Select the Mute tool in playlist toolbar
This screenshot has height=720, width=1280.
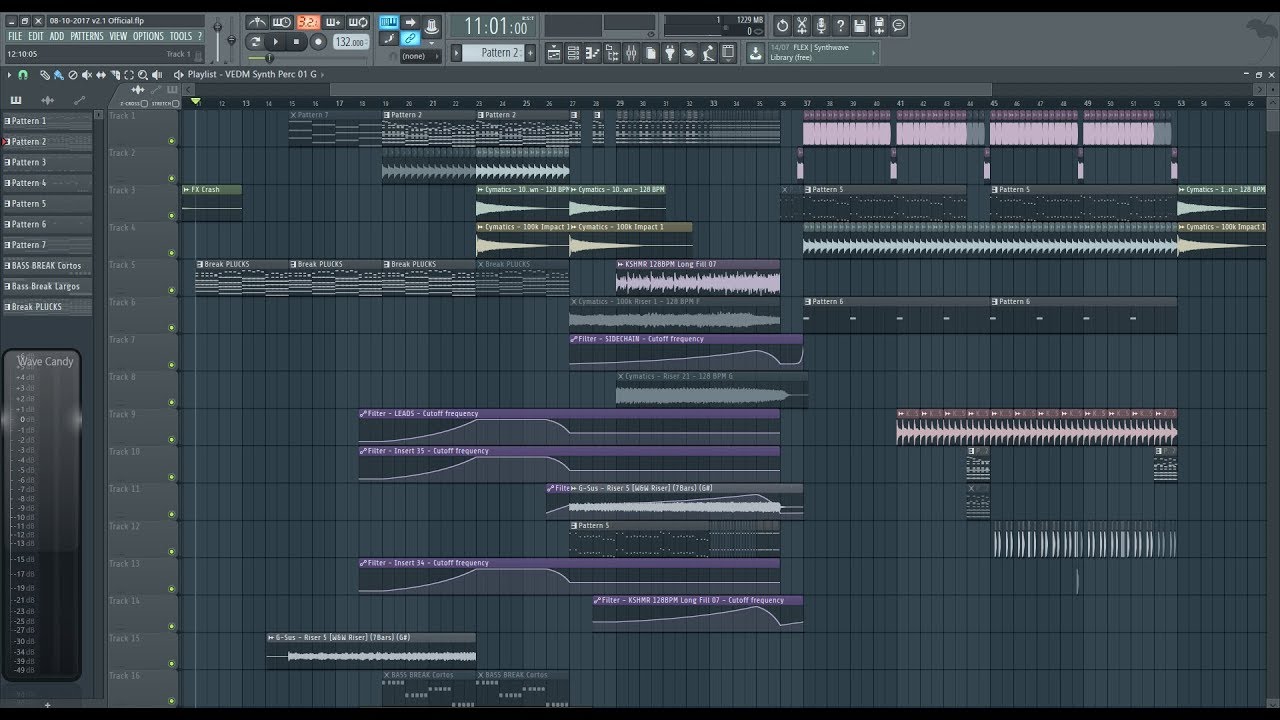[x=86, y=75]
